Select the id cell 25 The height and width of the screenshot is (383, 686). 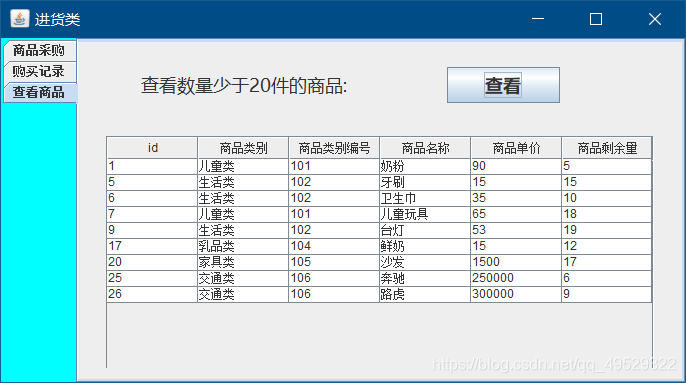(x=152, y=278)
